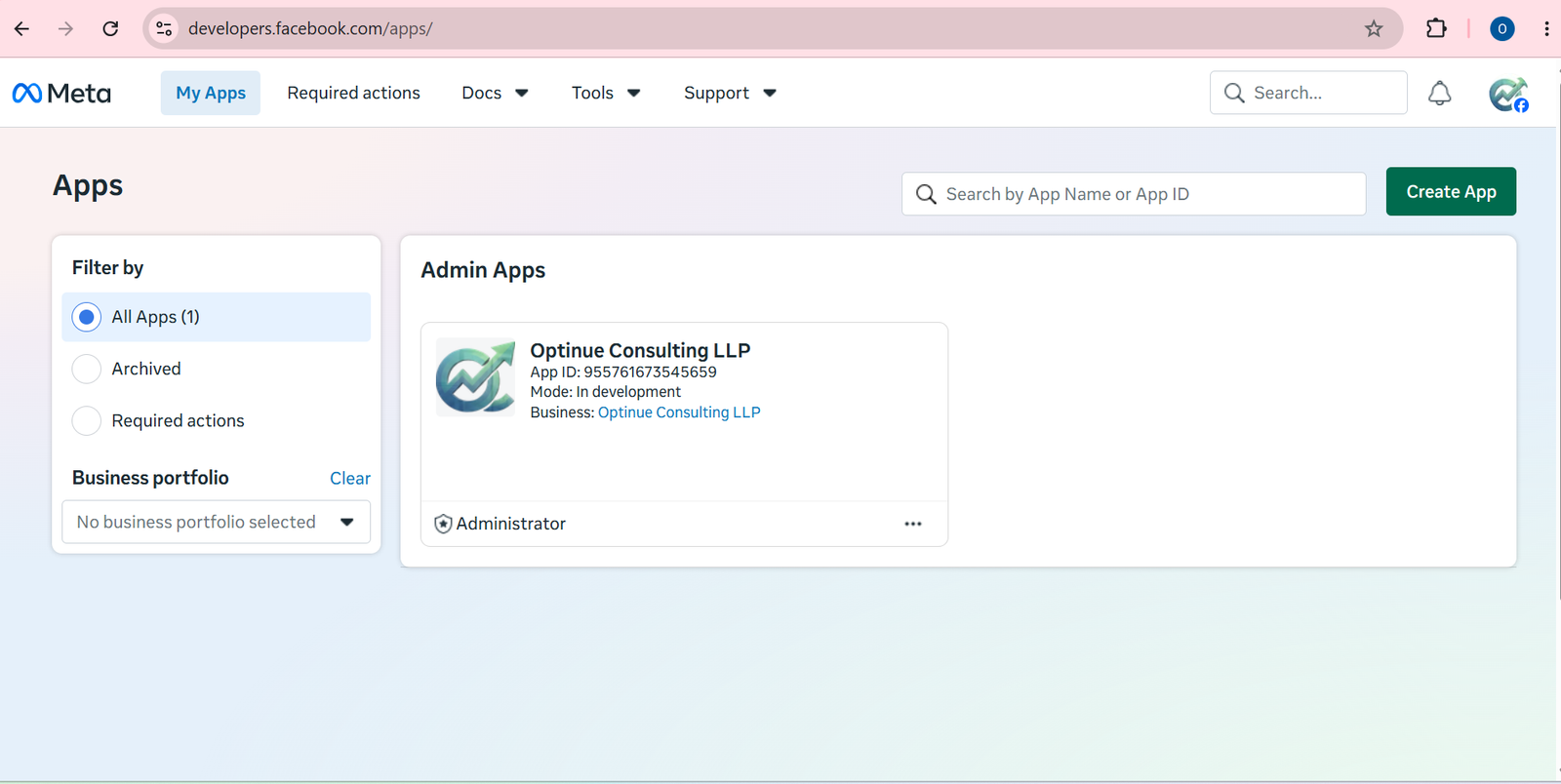View site information icon in address bar
Screen dimensions: 1561x784
[x=165, y=29]
